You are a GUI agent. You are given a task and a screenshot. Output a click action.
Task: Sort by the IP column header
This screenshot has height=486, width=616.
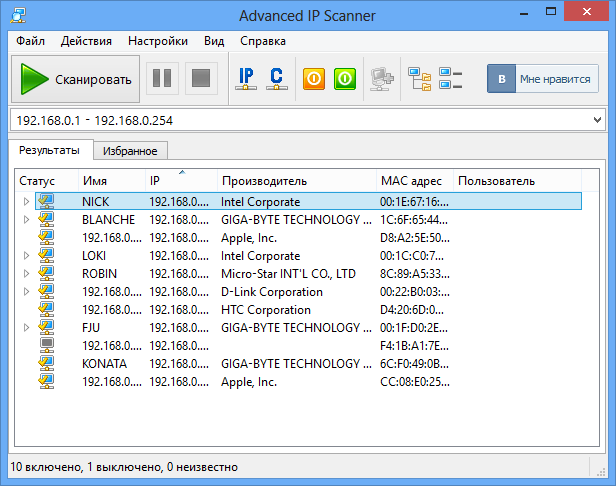tap(181, 181)
